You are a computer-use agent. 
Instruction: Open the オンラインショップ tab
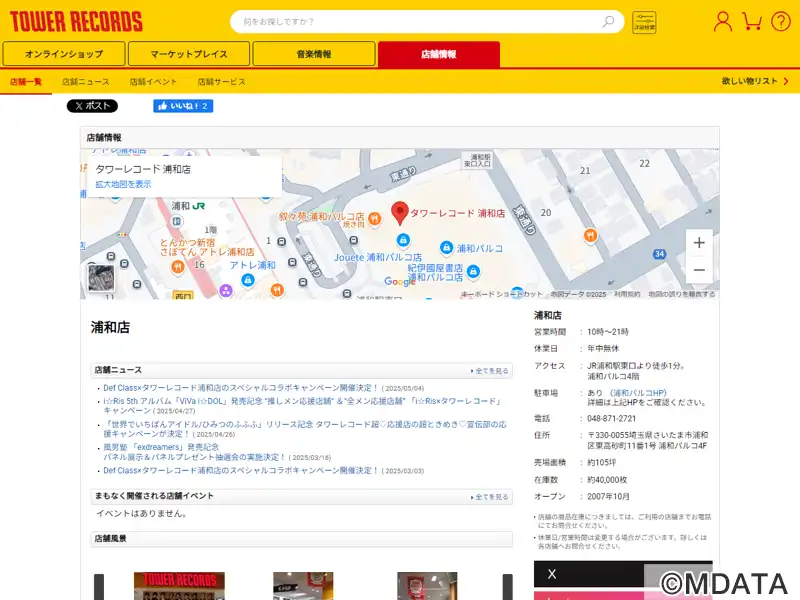64,54
